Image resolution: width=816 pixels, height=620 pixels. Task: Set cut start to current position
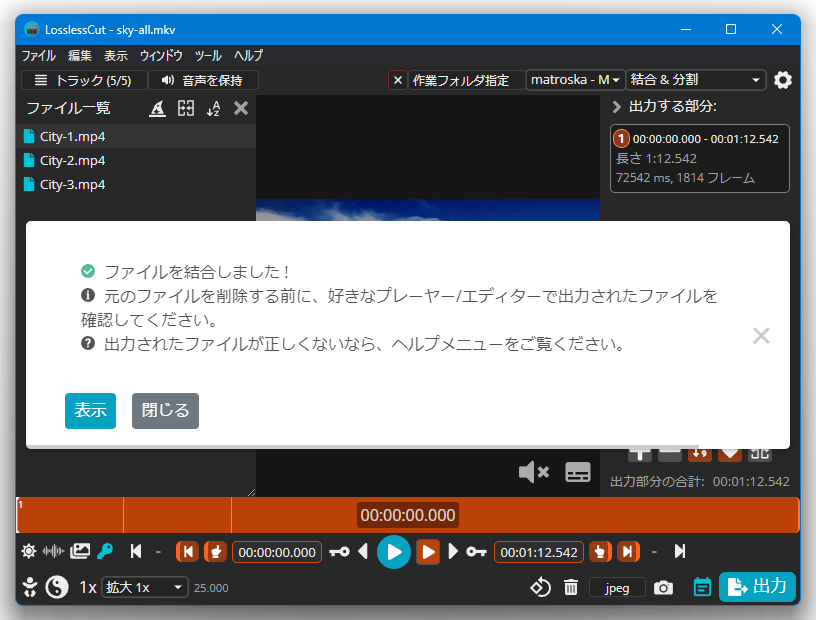[x=215, y=552]
